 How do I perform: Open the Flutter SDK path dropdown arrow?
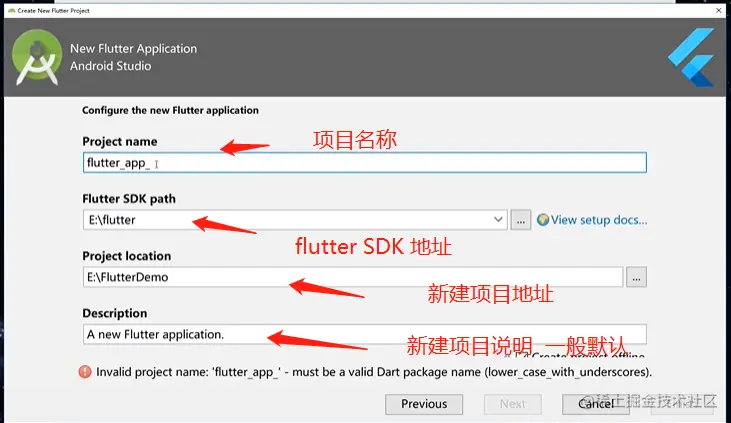[498, 220]
